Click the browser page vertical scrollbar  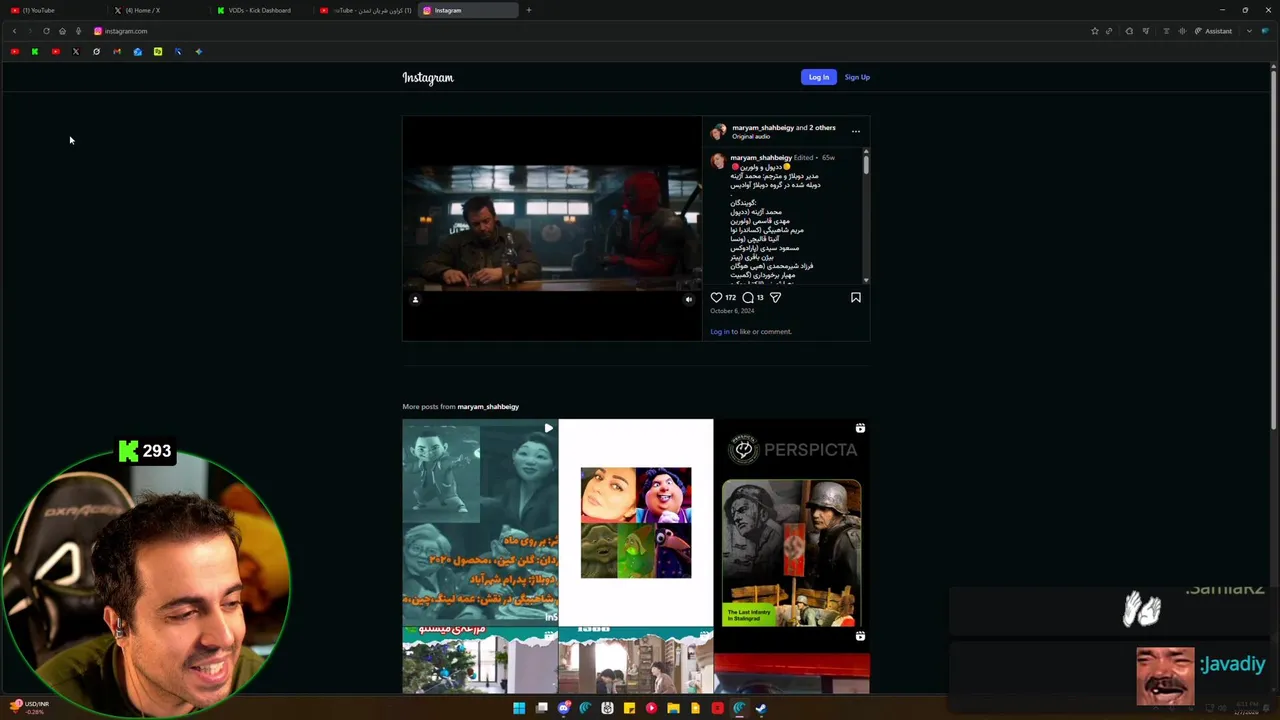(x=1274, y=250)
